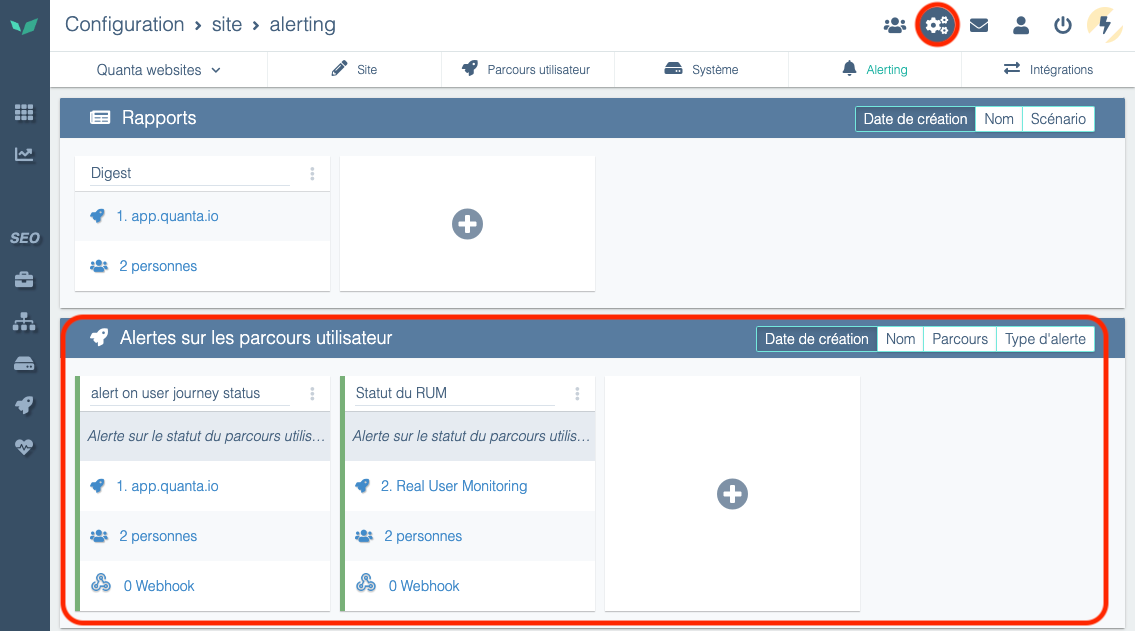1135x631 pixels.
Task: Switch to the Système tab
Action: click(x=701, y=69)
